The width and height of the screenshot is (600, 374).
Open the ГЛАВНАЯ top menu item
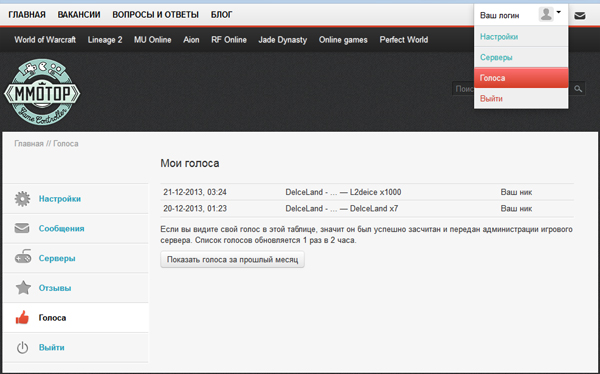[27, 15]
